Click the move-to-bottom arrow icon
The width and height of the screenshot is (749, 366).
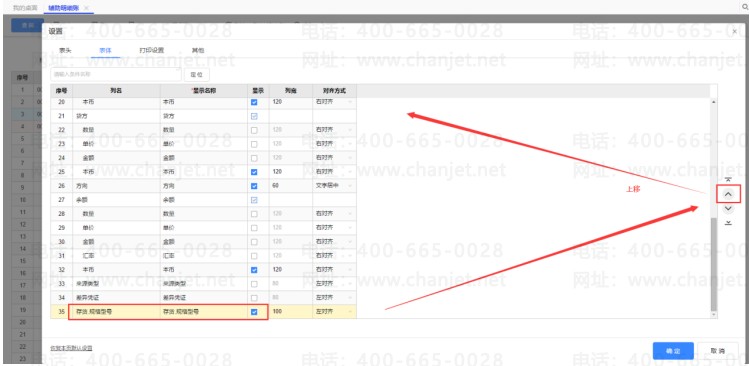(x=728, y=223)
